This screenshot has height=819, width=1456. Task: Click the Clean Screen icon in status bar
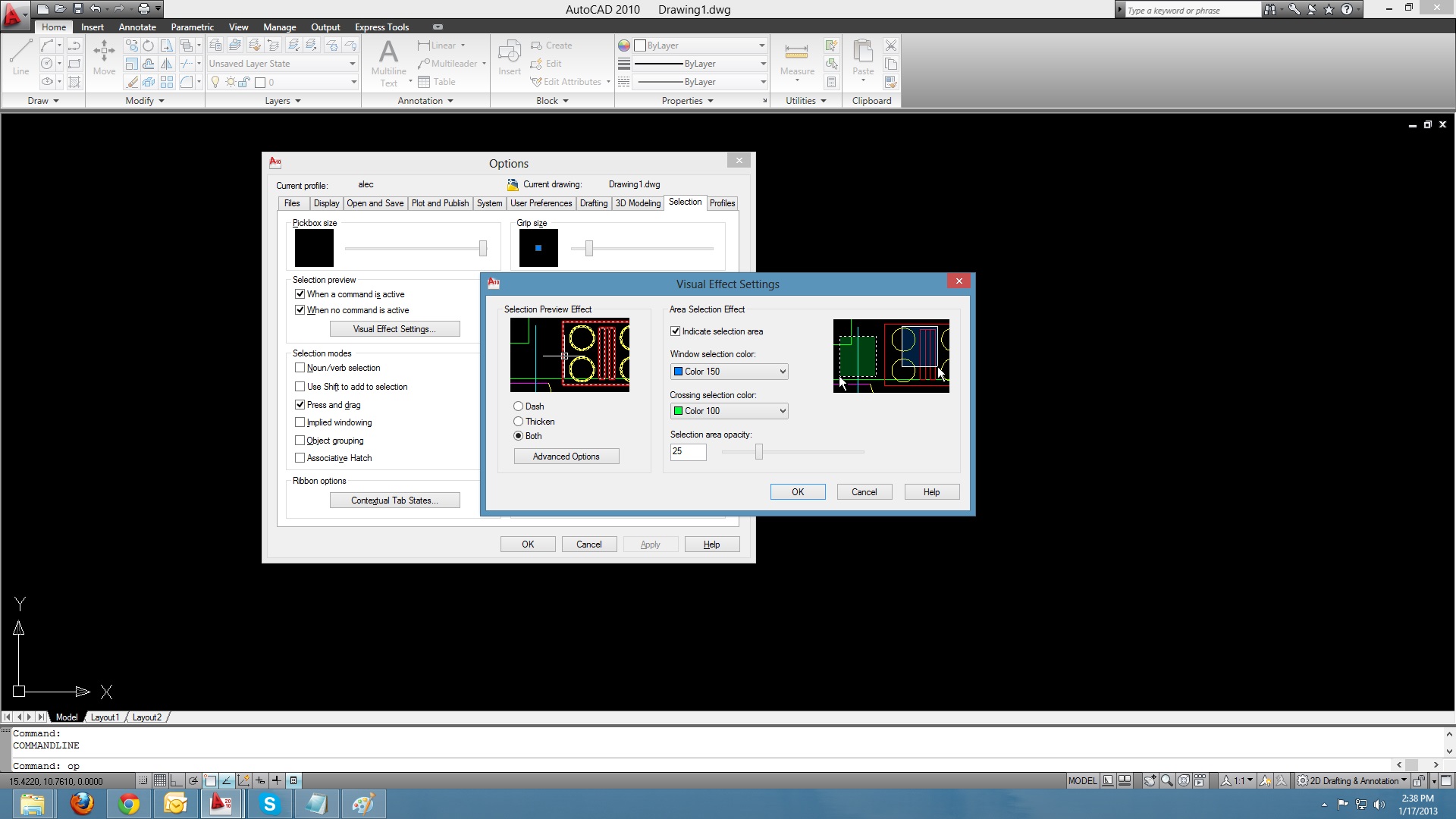tap(1446, 780)
